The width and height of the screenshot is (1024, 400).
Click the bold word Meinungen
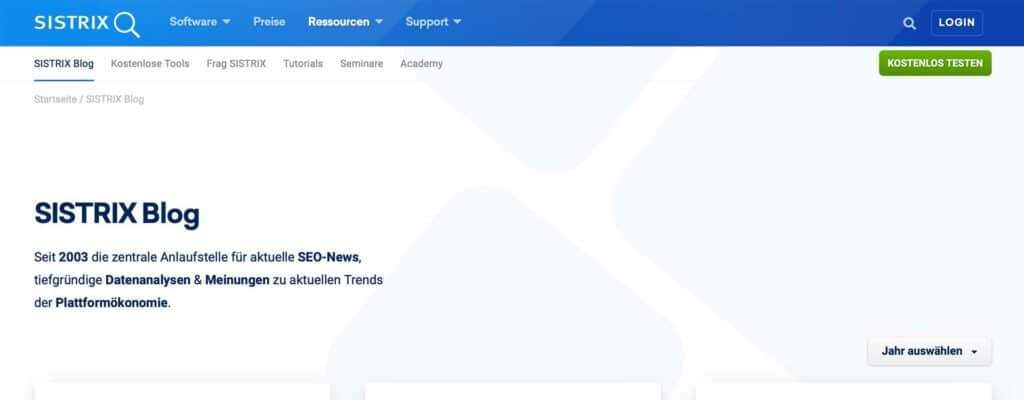point(237,280)
